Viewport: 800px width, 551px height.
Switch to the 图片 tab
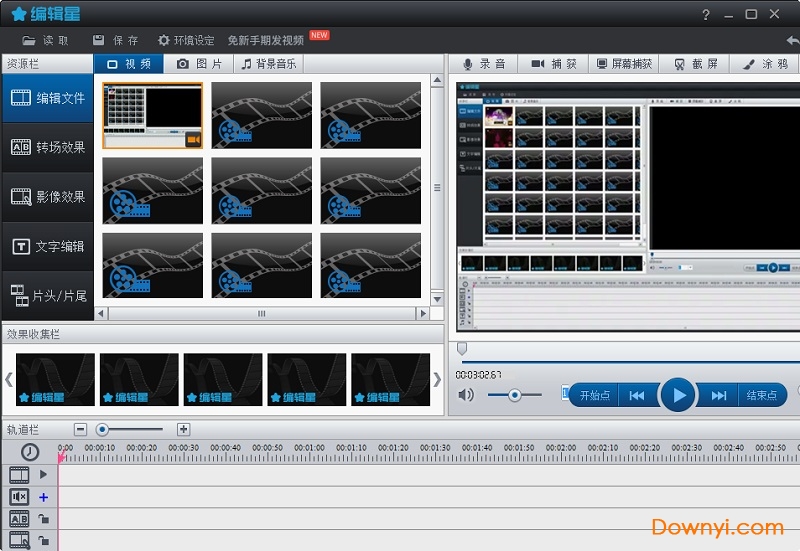(x=199, y=64)
